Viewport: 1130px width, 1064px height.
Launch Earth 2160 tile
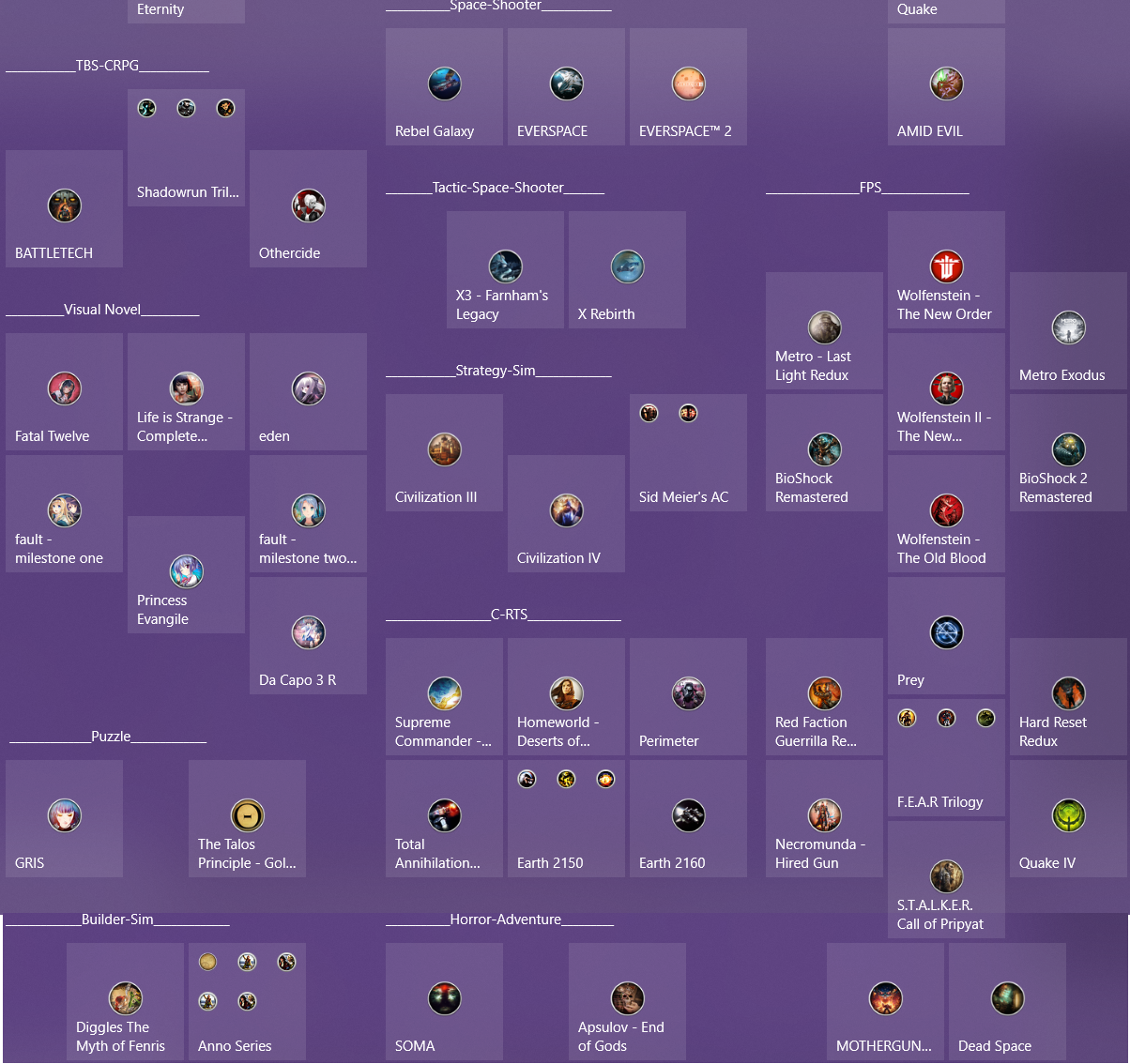[688, 818]
